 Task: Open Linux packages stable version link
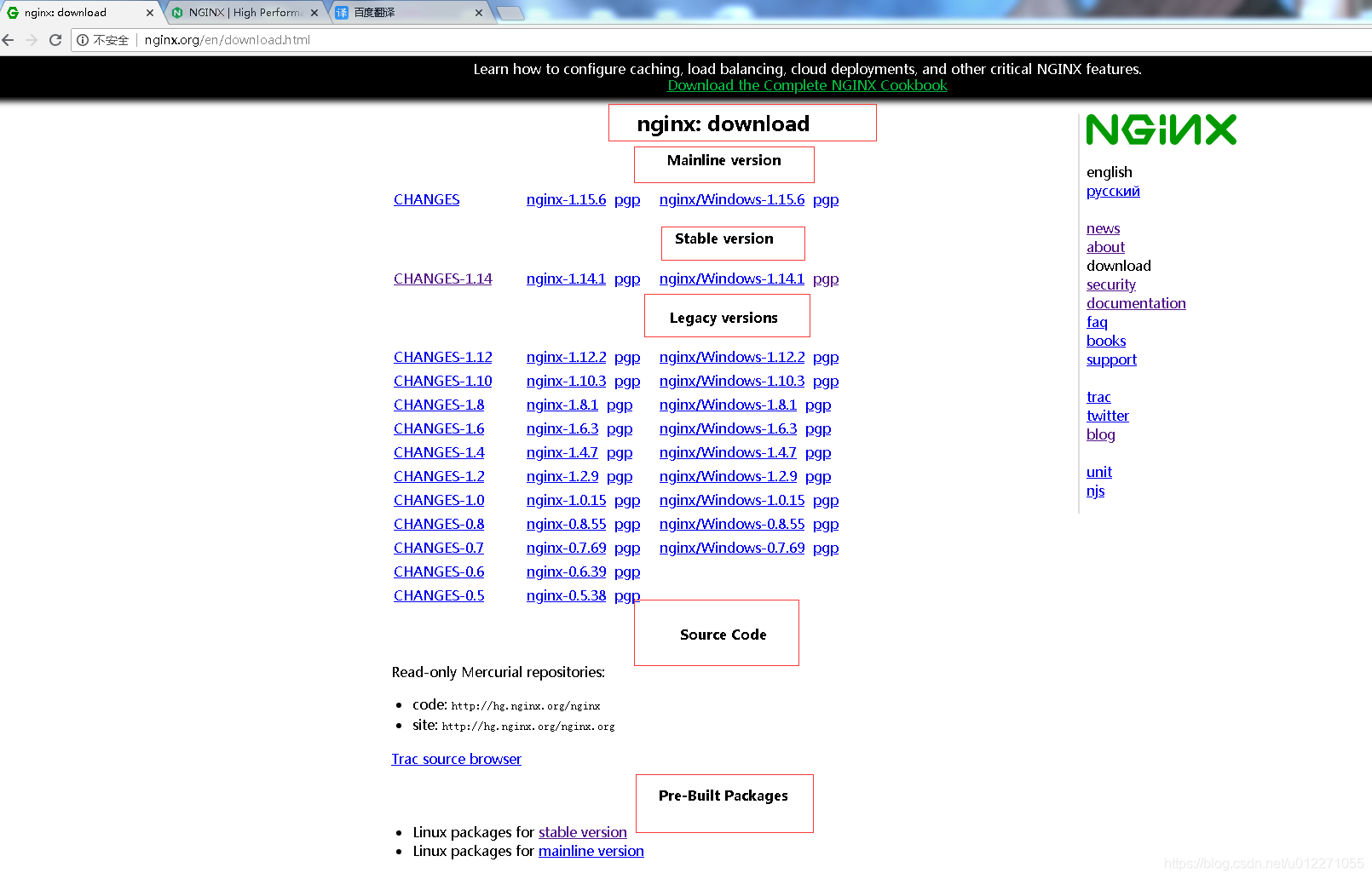(583, 832)
